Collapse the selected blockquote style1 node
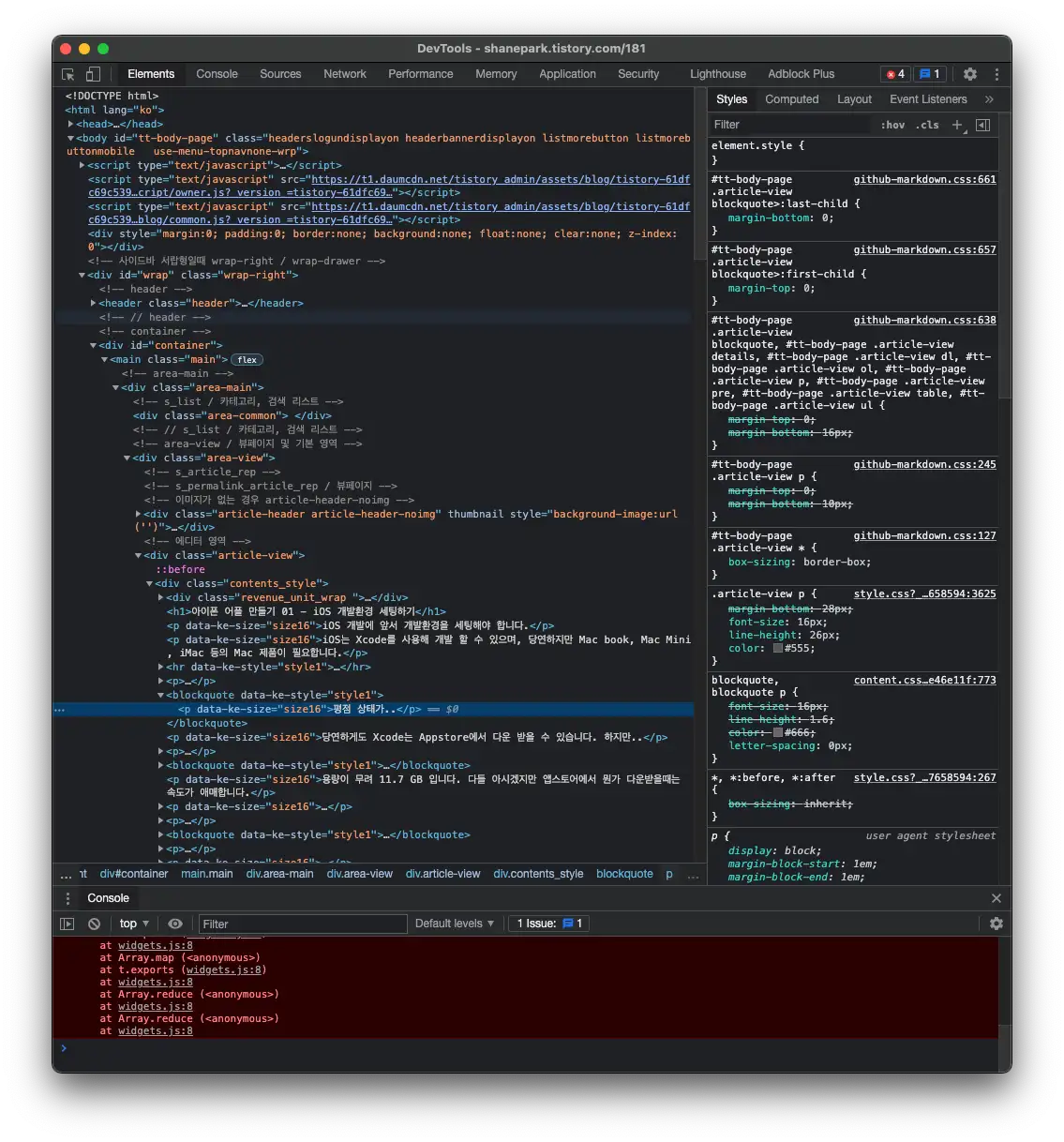Viewport: 1064px width, 1142px height. 160,695
